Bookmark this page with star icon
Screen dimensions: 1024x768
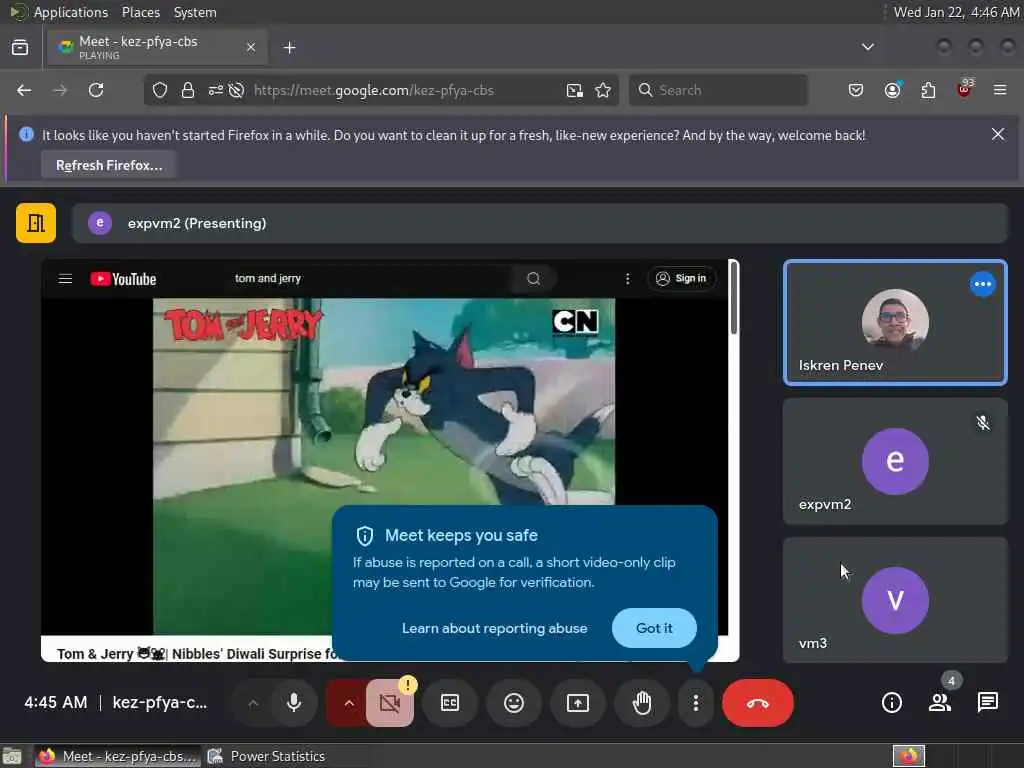[603, 90]
